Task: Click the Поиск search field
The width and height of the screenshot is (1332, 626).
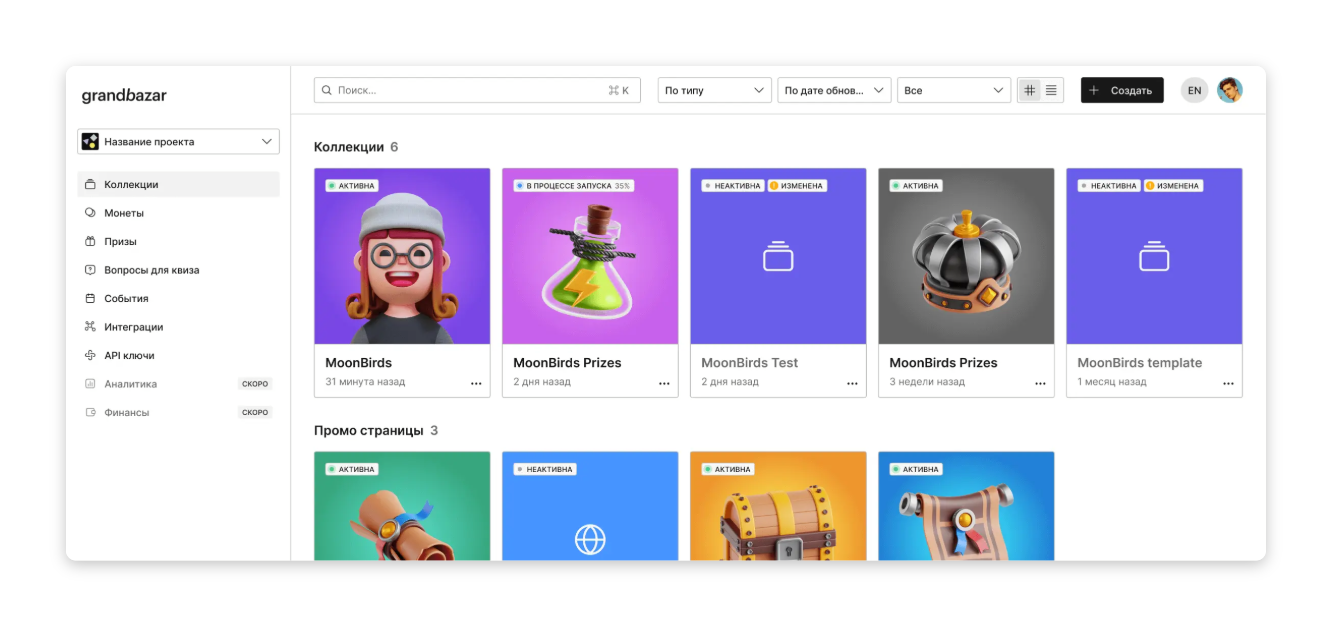Action: tap(477, 90)
